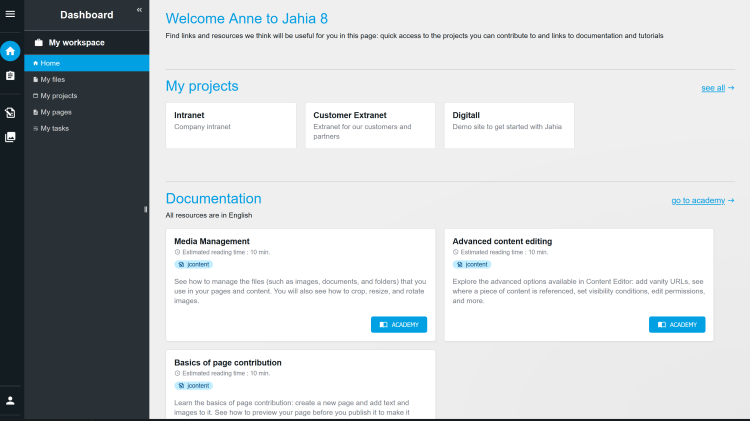Open the jContent icon in rail
Viewport: 750px width, 421px height.
coord(10,112)
